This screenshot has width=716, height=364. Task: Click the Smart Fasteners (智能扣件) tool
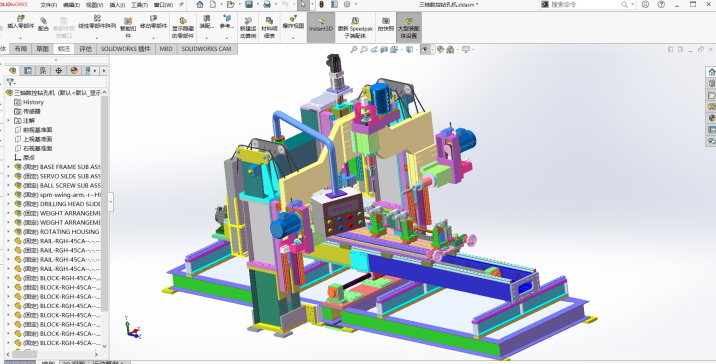[x=128, y=27]
